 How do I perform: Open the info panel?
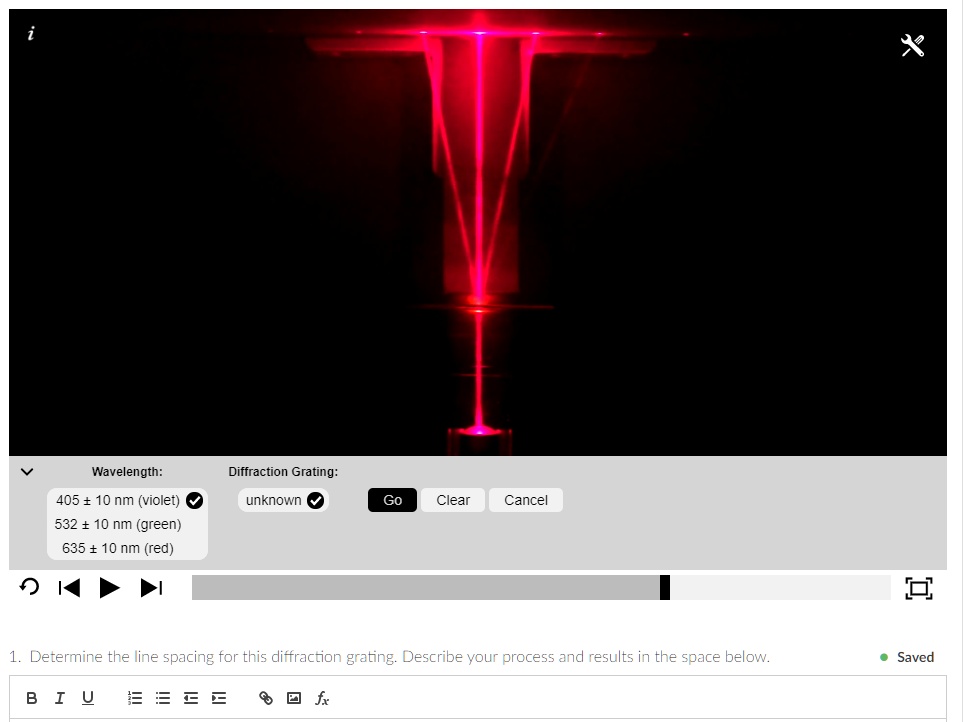coord(30,33)
